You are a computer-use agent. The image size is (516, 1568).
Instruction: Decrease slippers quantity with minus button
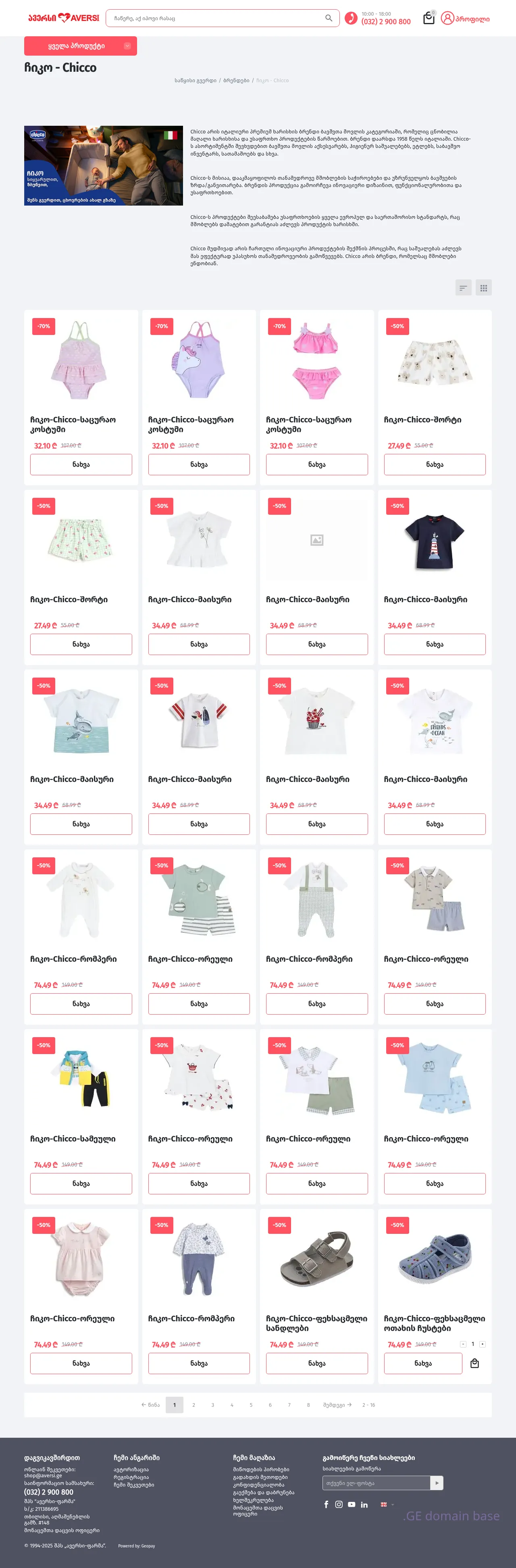pos(463,1344)
